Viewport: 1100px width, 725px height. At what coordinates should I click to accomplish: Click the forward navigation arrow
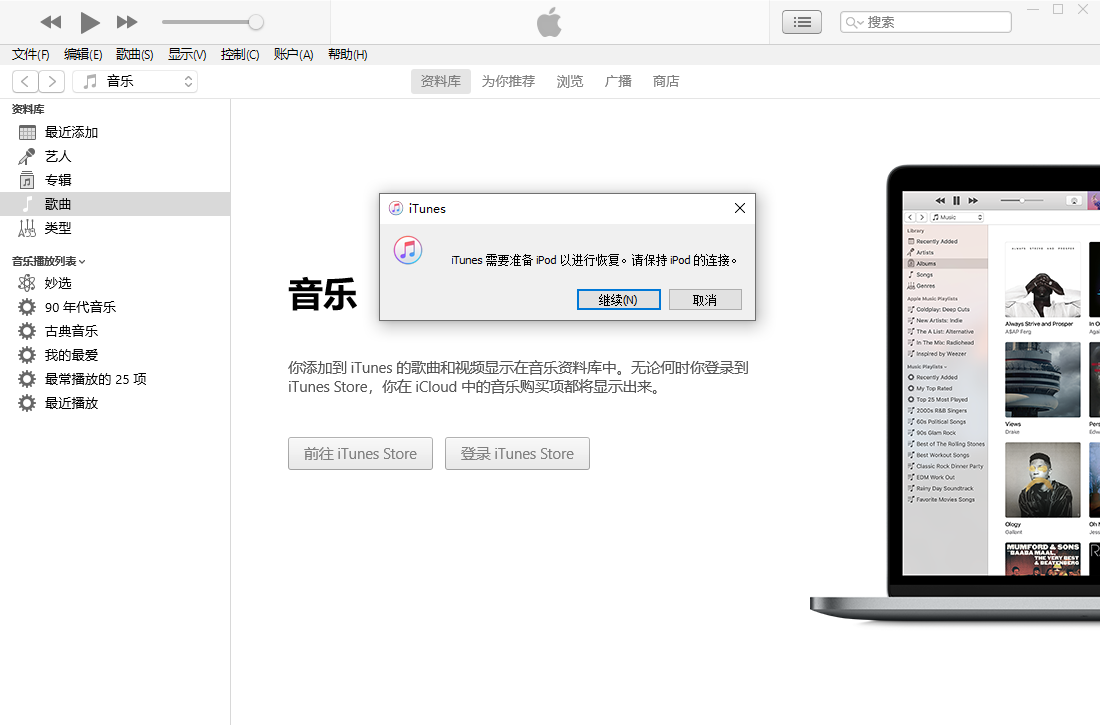[52, 81]
